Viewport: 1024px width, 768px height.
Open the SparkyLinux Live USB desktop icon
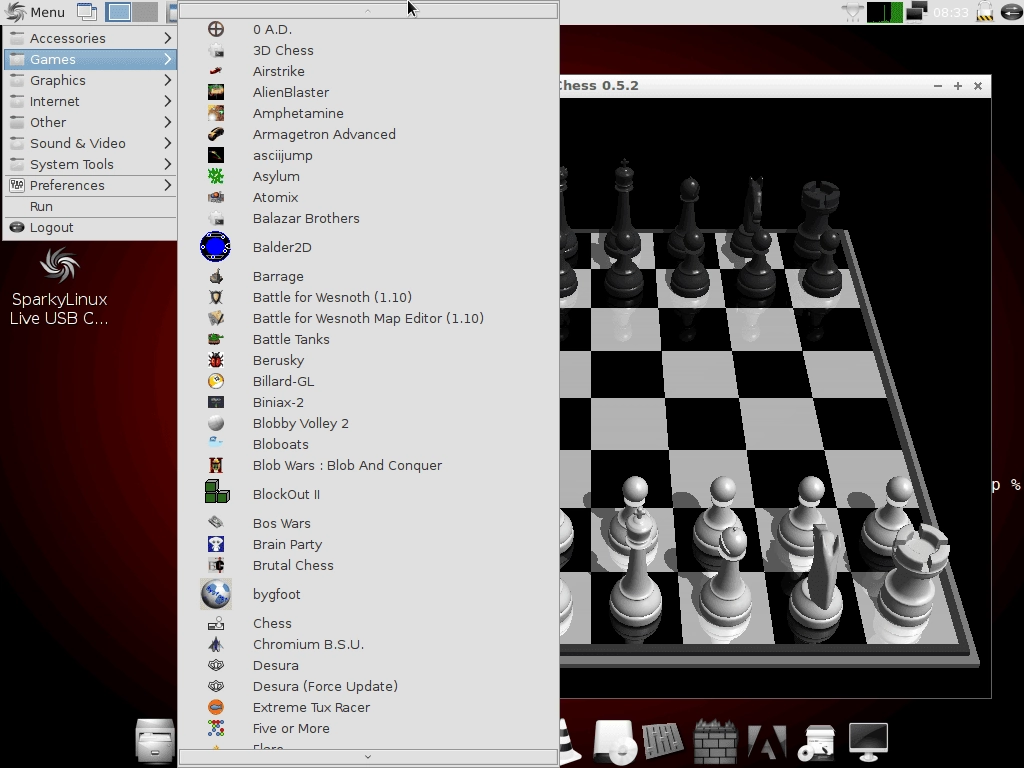click(x=59, y=286)
